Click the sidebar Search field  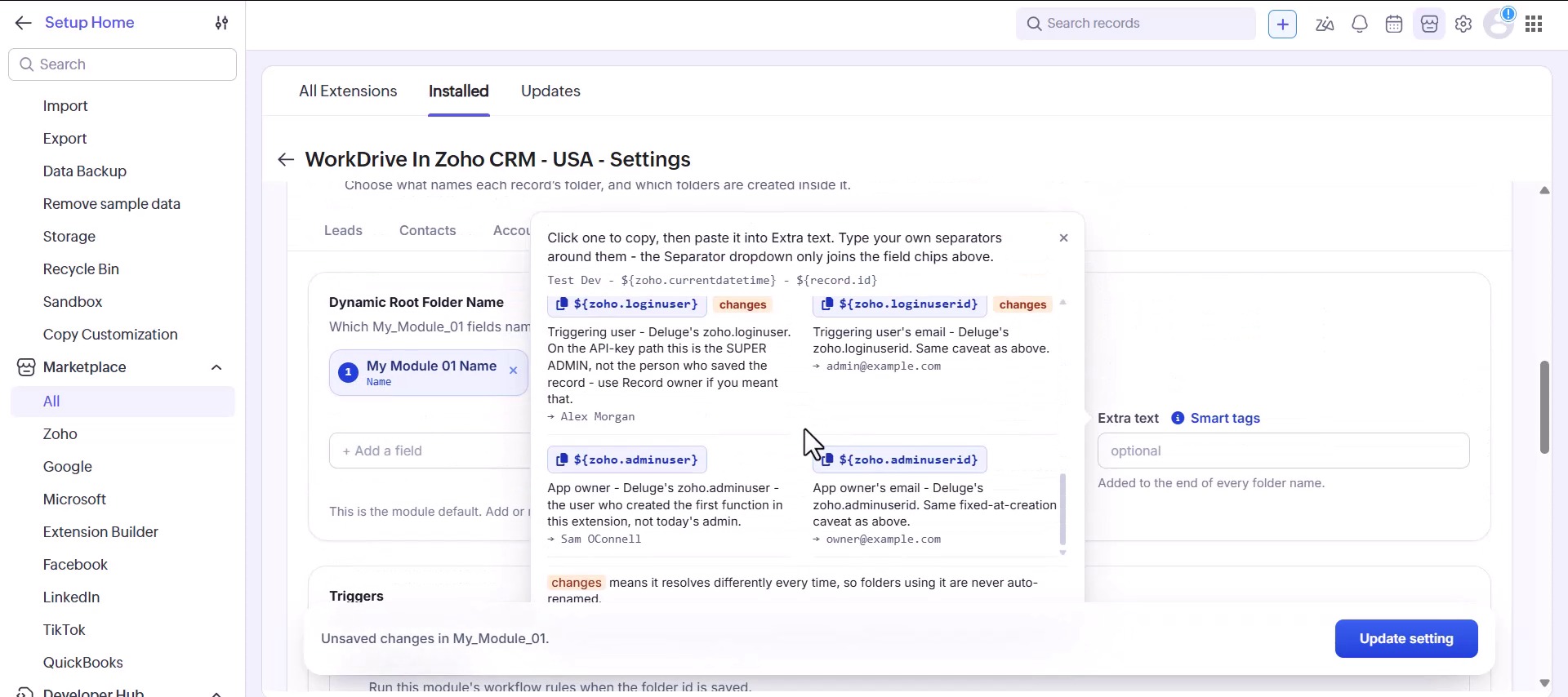point(122,64)
